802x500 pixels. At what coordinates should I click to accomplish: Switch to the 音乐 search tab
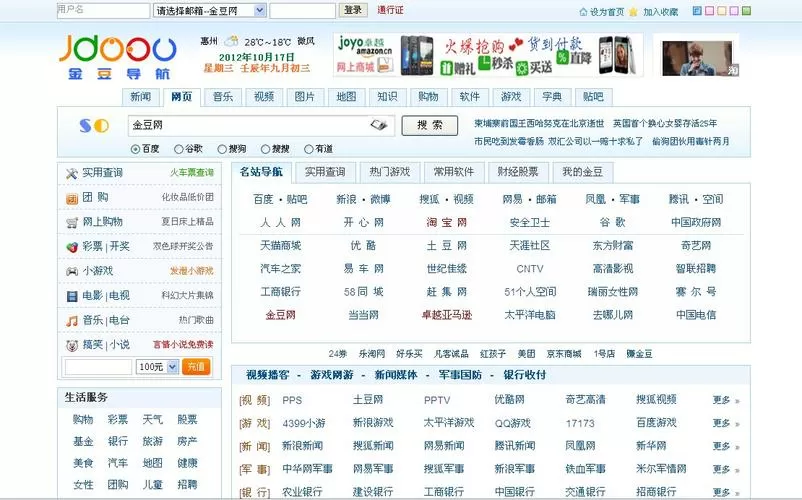pyautogui.click(x=222, y=97)
